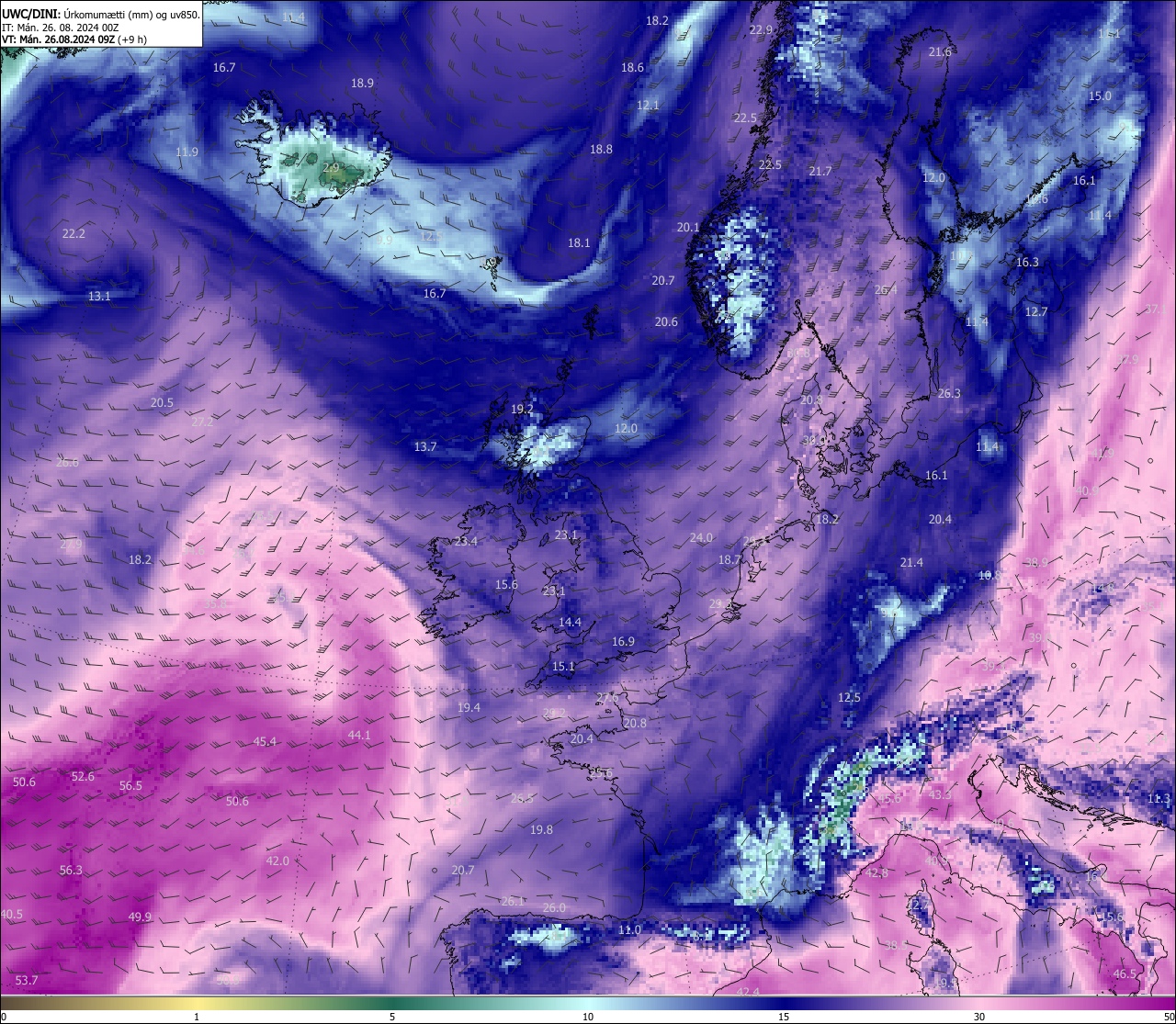The height and width of the screenshot is (1024, 1176).
Task: Click the value '46.5' over southern Italy
Action: 1125,973
